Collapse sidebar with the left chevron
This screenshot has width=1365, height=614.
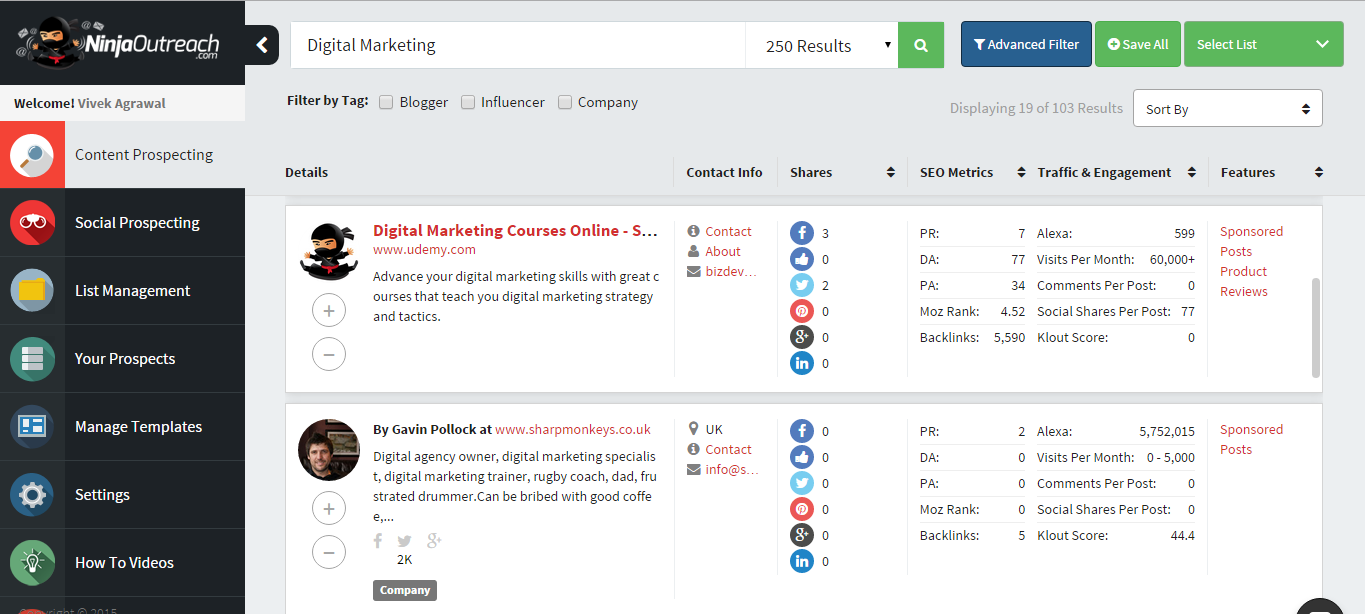[262, 45]
